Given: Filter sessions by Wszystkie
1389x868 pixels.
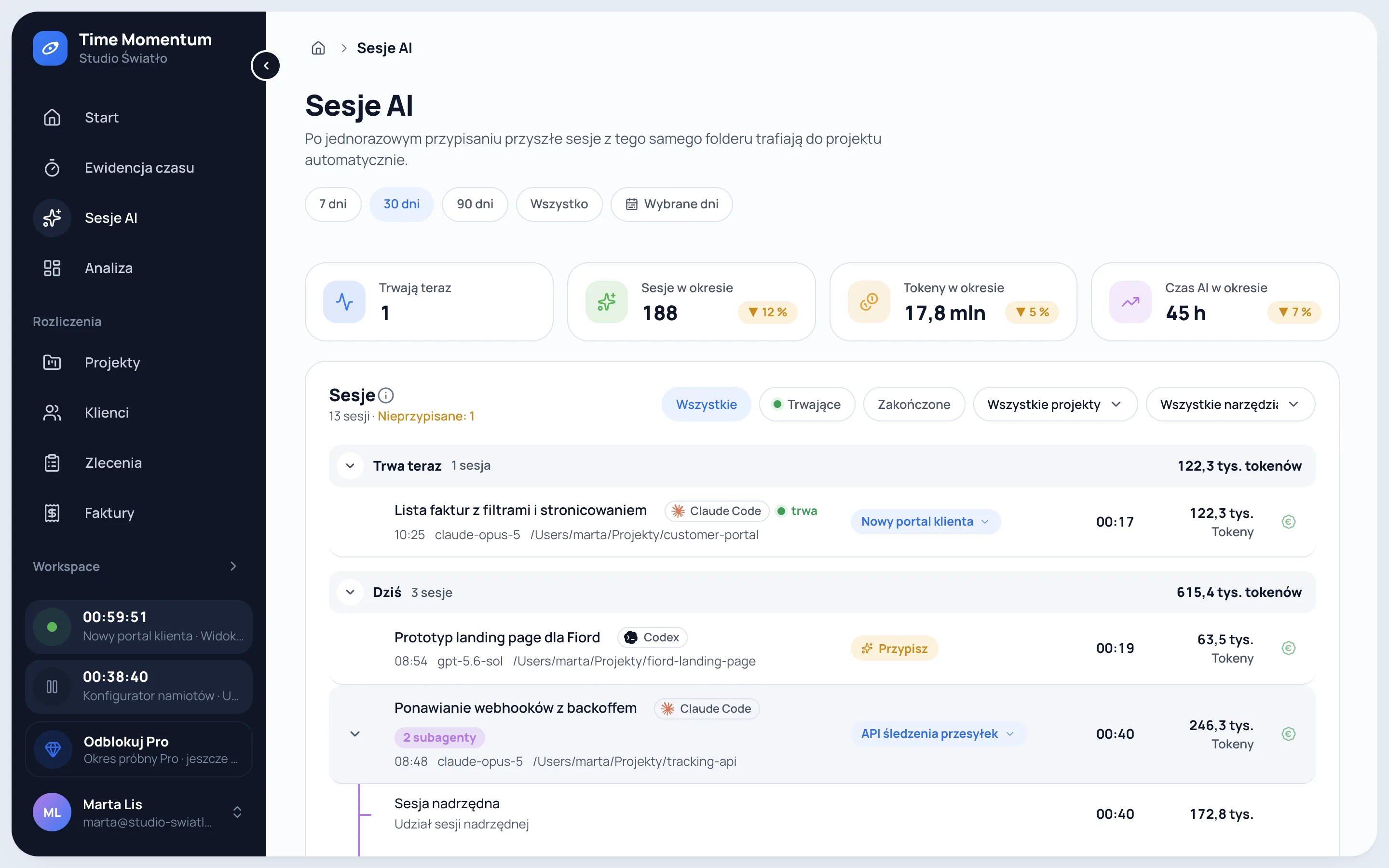Looking at the screenshot, I should (x=707, y=405).
